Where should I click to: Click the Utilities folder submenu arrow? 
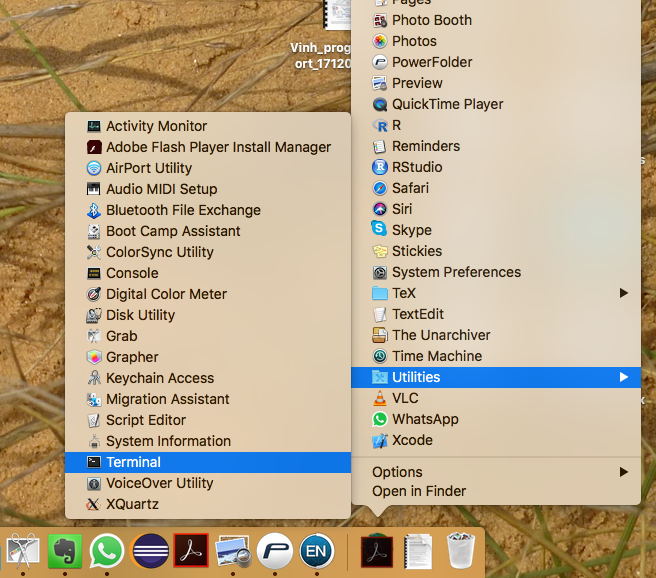624,377
